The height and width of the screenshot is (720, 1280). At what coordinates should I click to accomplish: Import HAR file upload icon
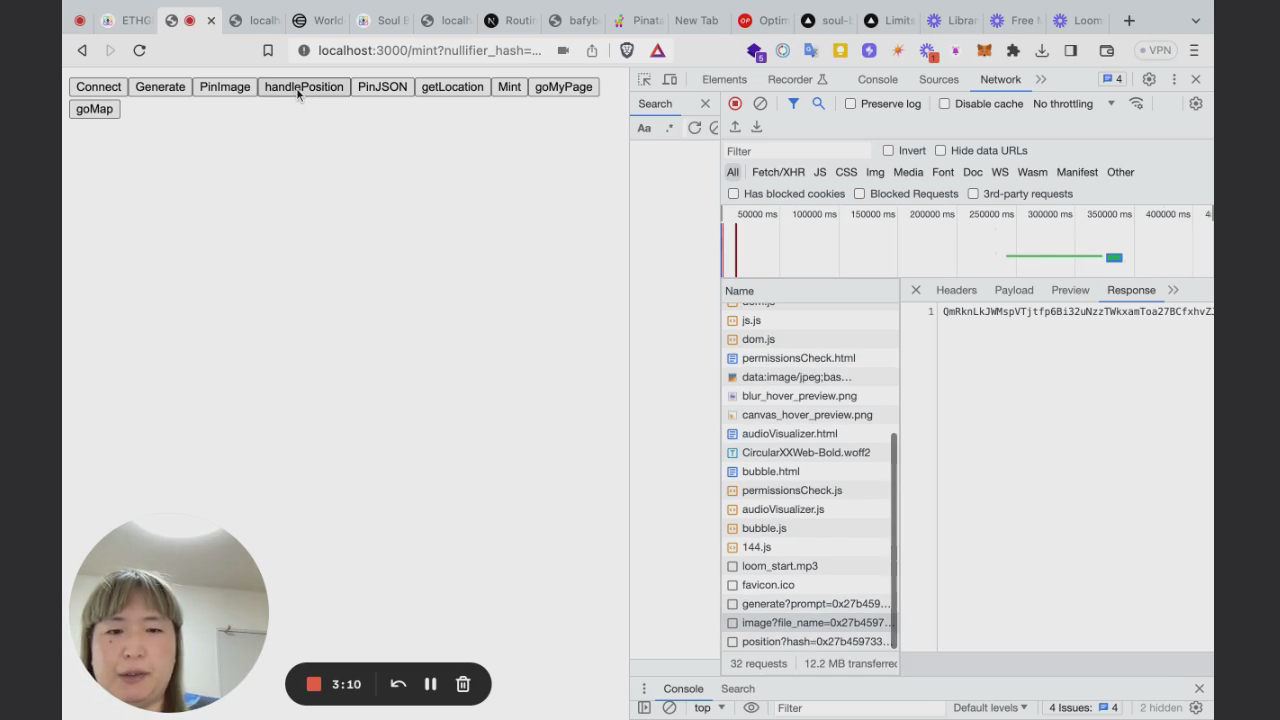[x=735, y=127]
